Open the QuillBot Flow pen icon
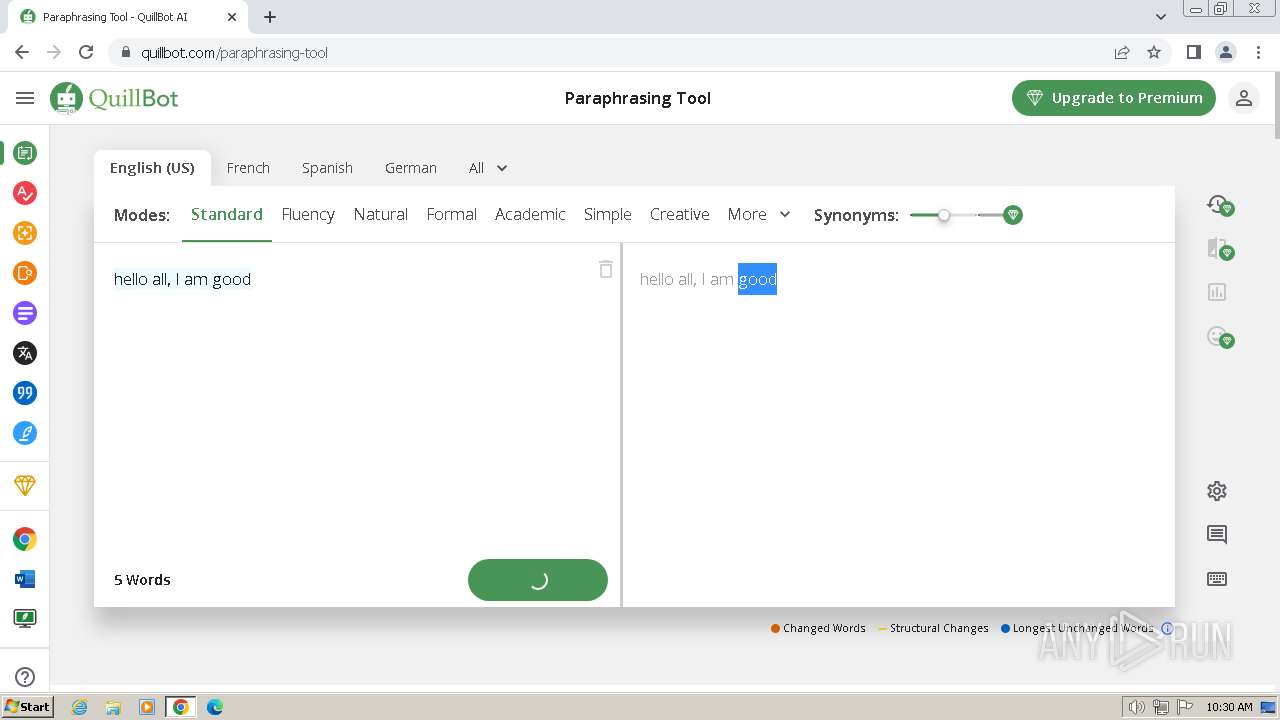This screenshot has width=1280, height=720. pos(25,433)
